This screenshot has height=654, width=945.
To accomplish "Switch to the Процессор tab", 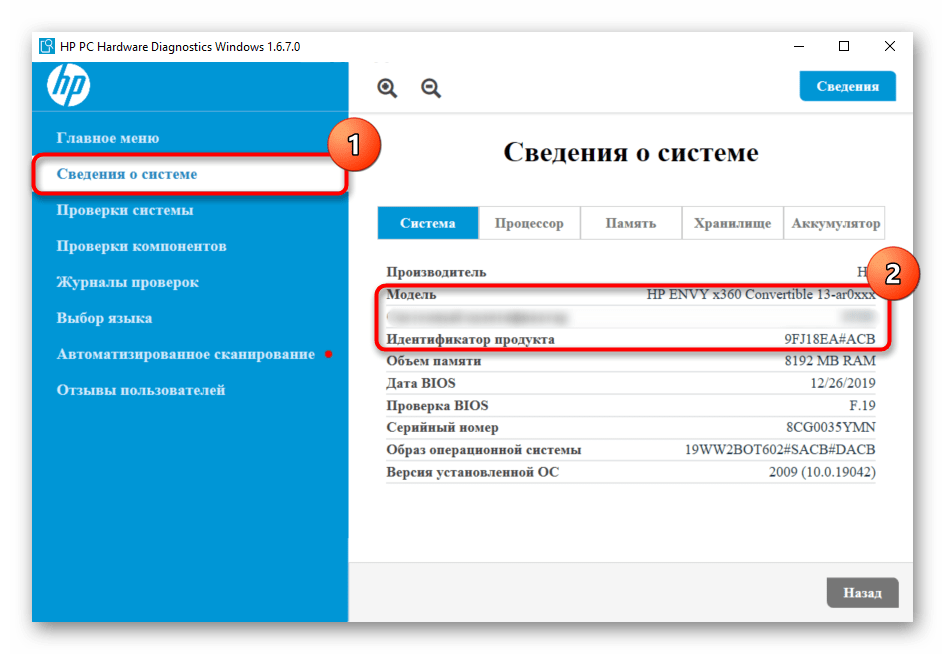I will (529, 223).
